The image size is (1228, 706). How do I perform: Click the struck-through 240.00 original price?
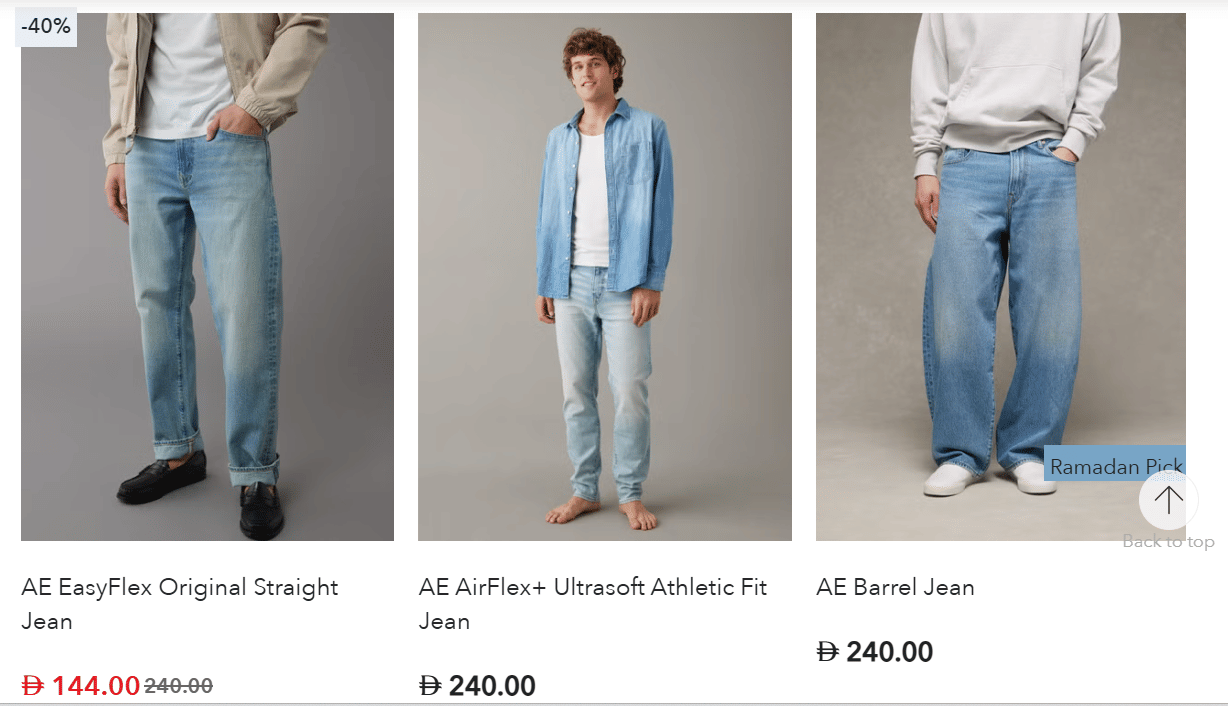pyautogui.click(x=179, y=686)
